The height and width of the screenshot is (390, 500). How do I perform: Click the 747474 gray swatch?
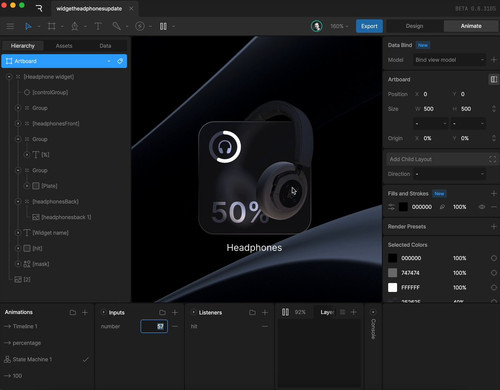[393, 273]
